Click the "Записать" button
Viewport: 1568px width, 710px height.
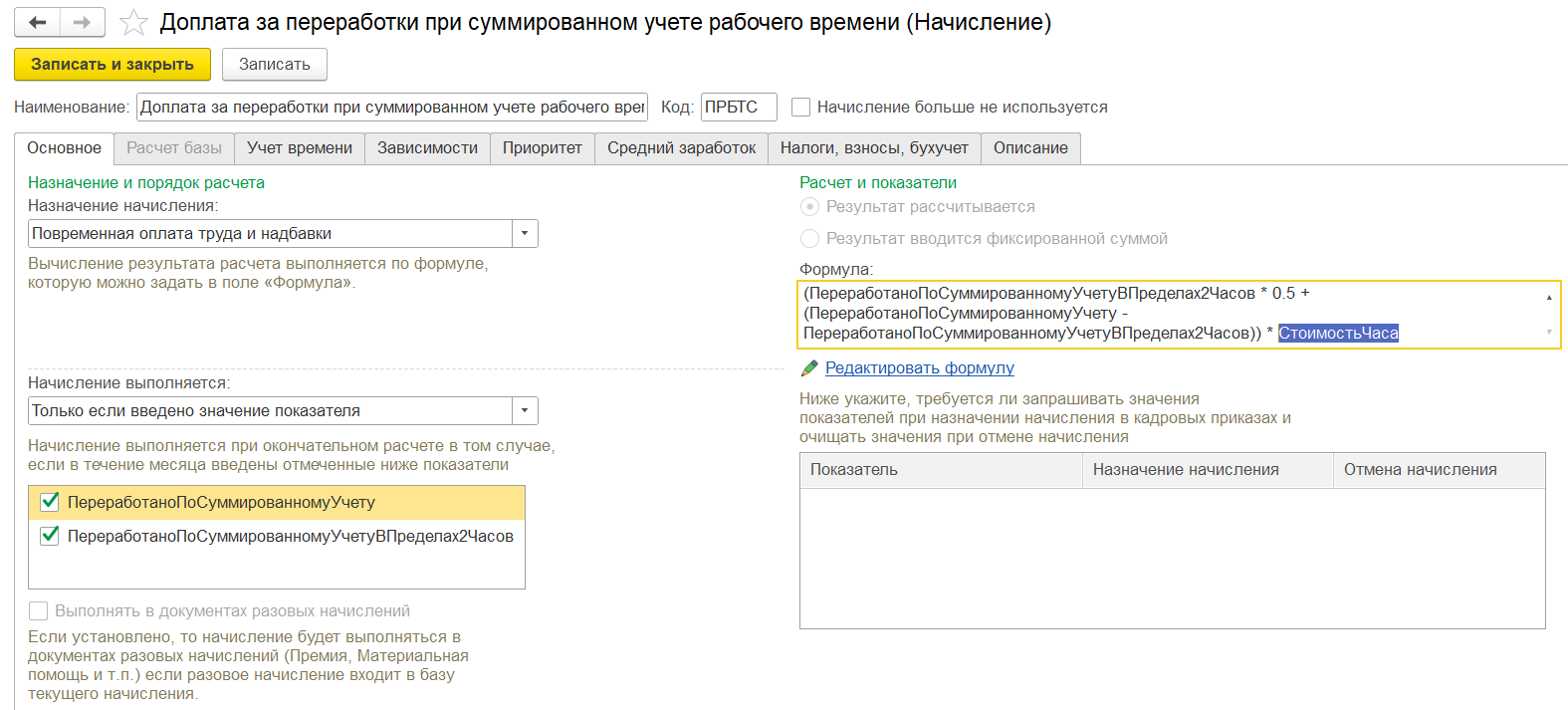point(274,65)
